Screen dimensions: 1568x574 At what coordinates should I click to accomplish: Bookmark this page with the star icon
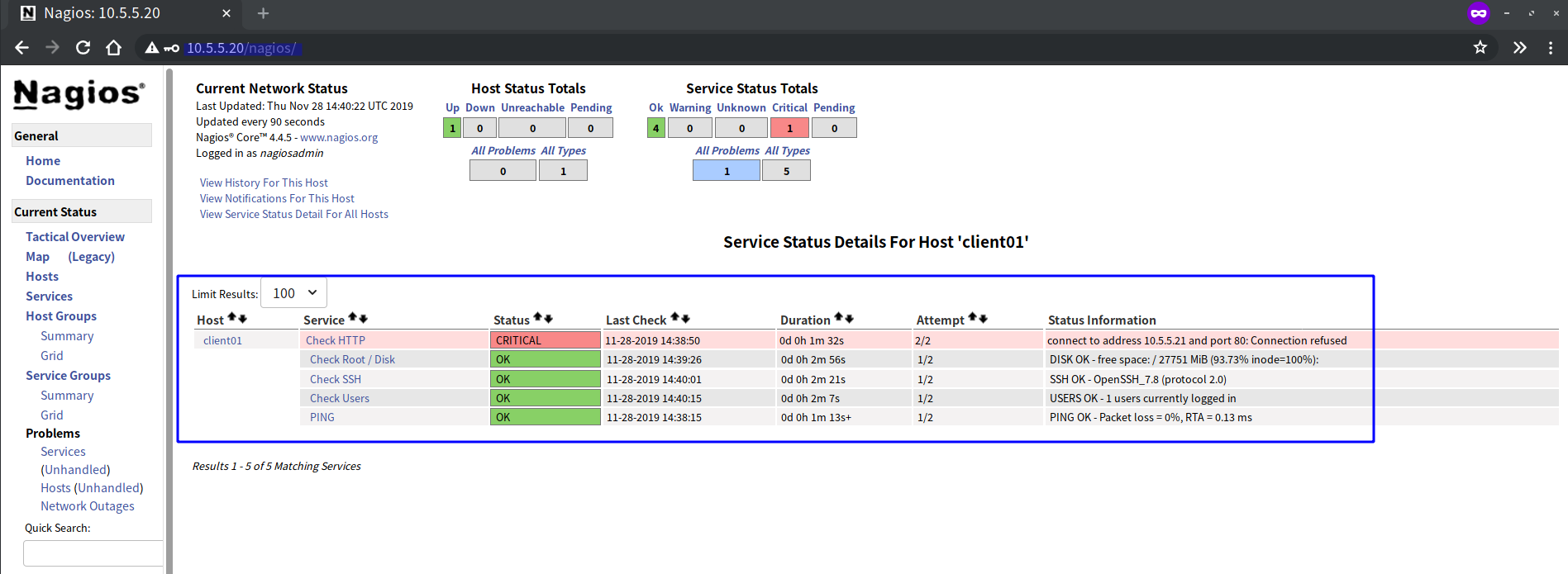coord(1480,48)
